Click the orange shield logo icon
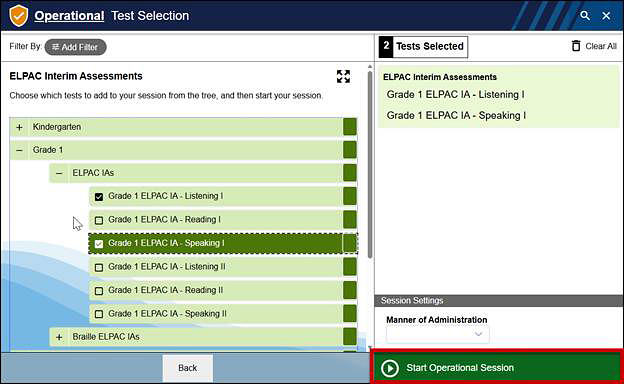624x384 pixels. 19,16
